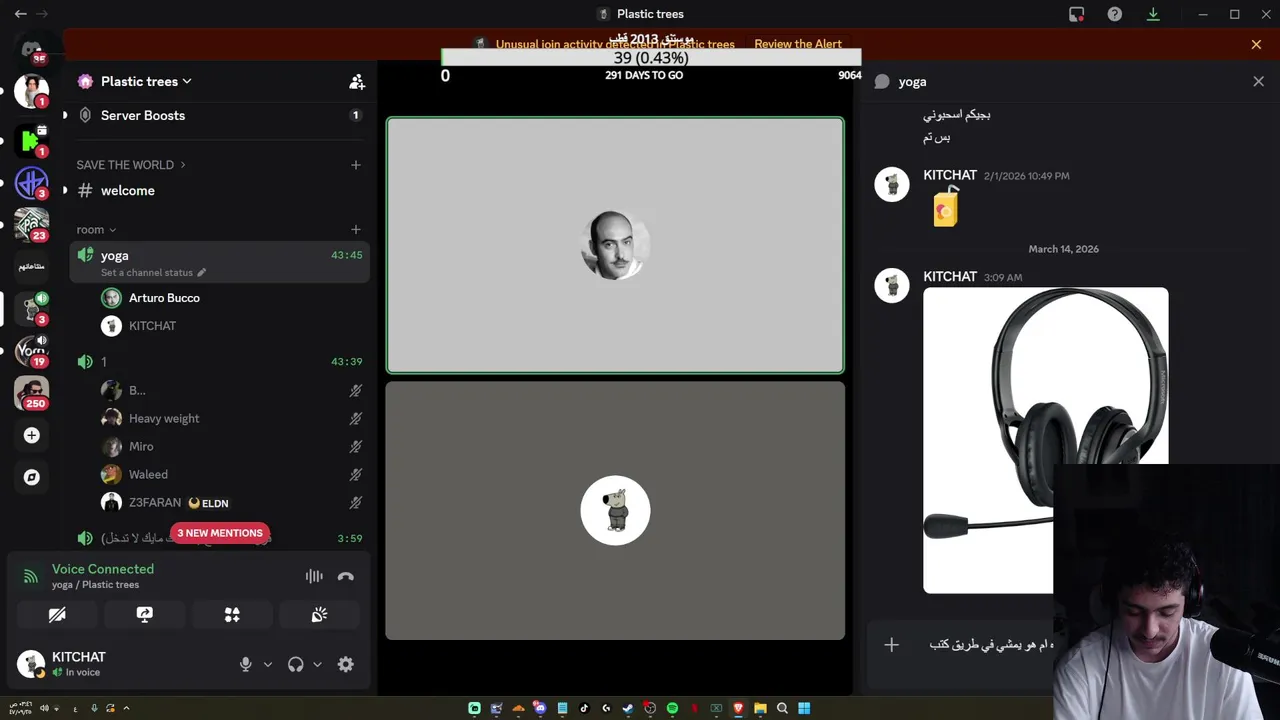The width and height of the screenshot is (1280, 720).
Task: Close the yoga chat side panel
Action: (1258, 82)
